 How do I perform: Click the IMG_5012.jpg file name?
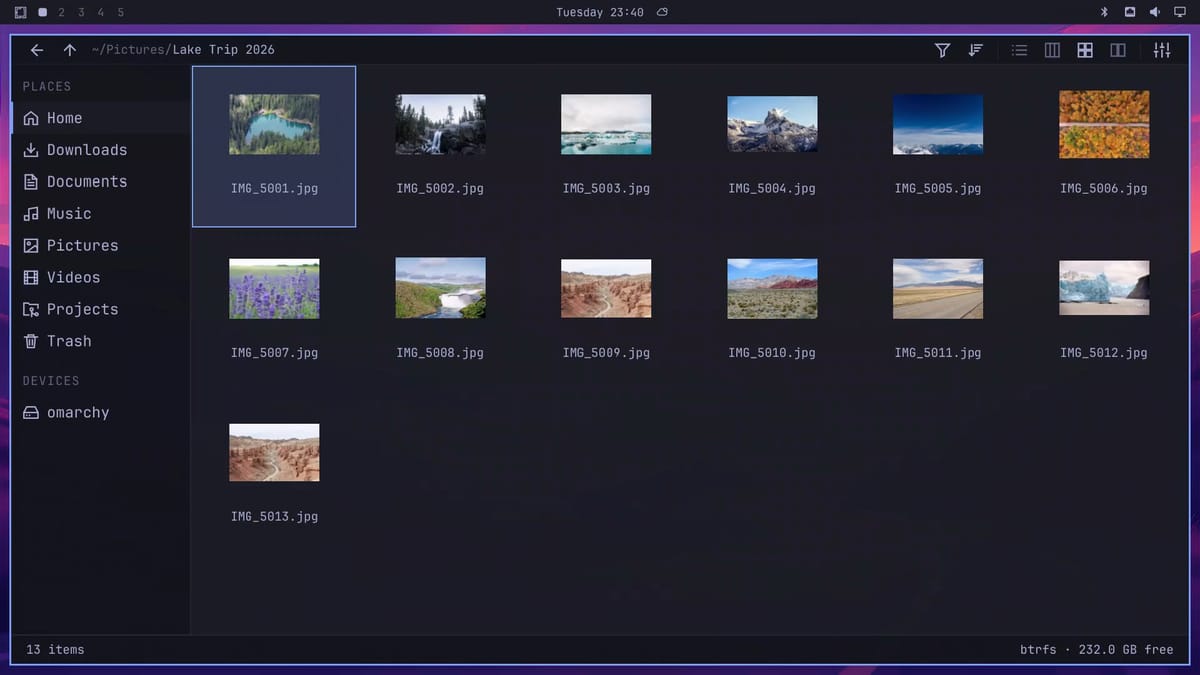pos(1104,353)
